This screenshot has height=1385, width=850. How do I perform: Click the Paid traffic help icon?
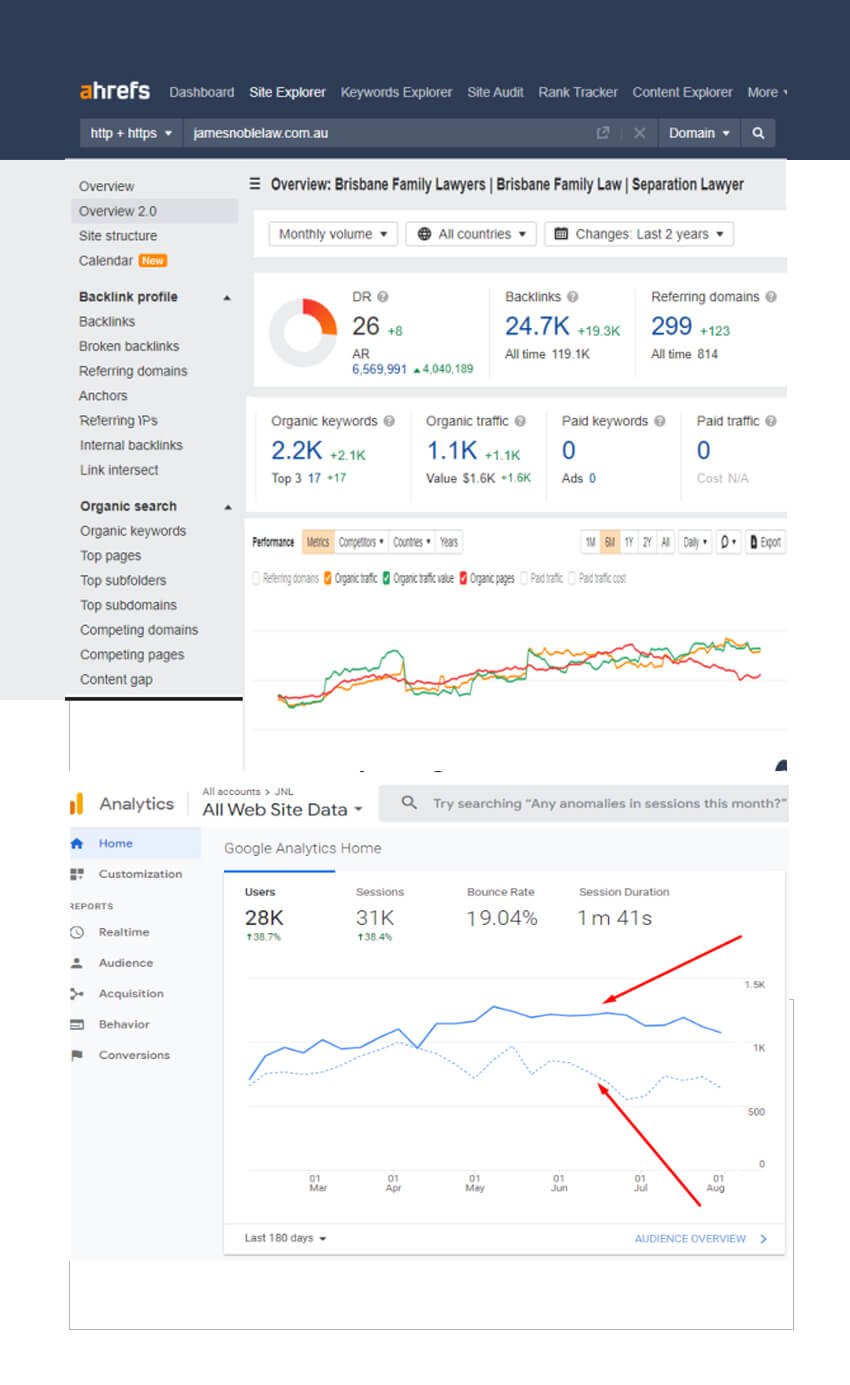coord(769,421)
